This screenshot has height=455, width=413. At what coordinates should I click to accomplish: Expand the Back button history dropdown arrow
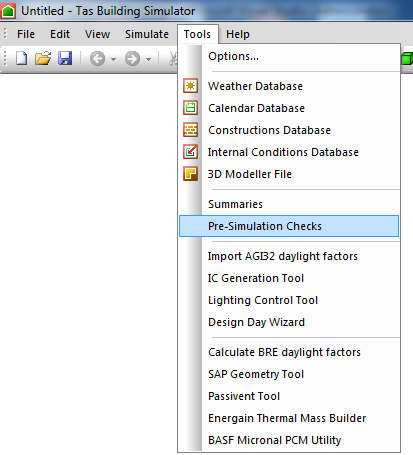[x=113, y=59]
